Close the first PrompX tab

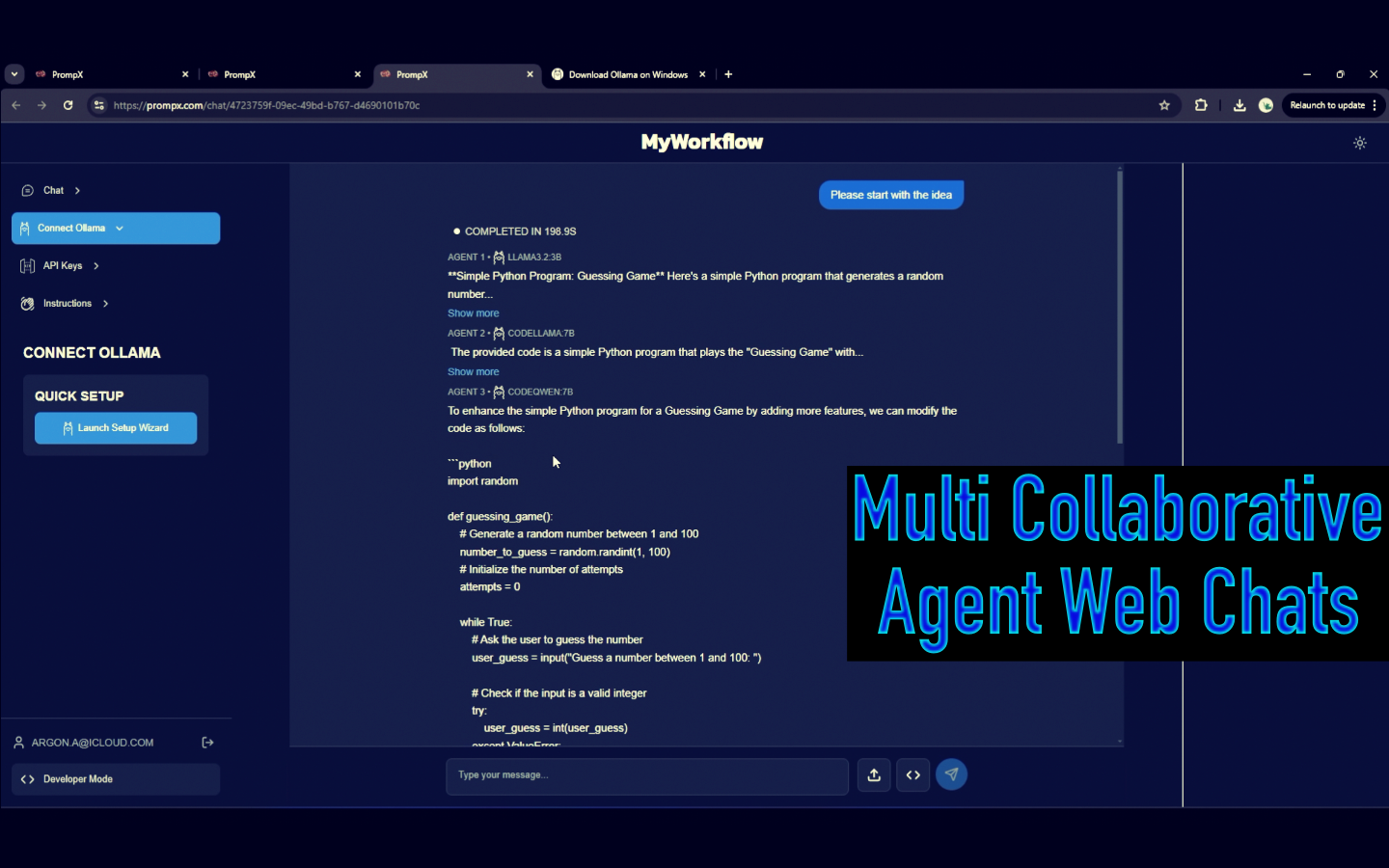185,75
